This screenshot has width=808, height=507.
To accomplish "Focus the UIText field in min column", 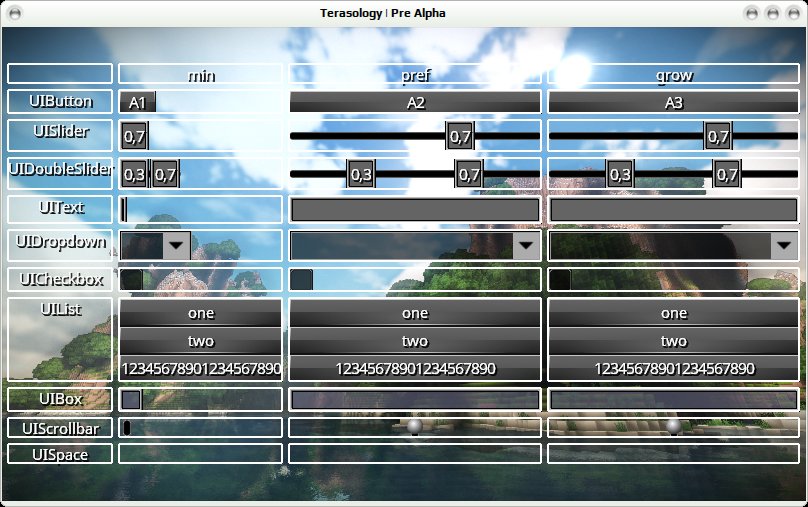I will 124,209.
